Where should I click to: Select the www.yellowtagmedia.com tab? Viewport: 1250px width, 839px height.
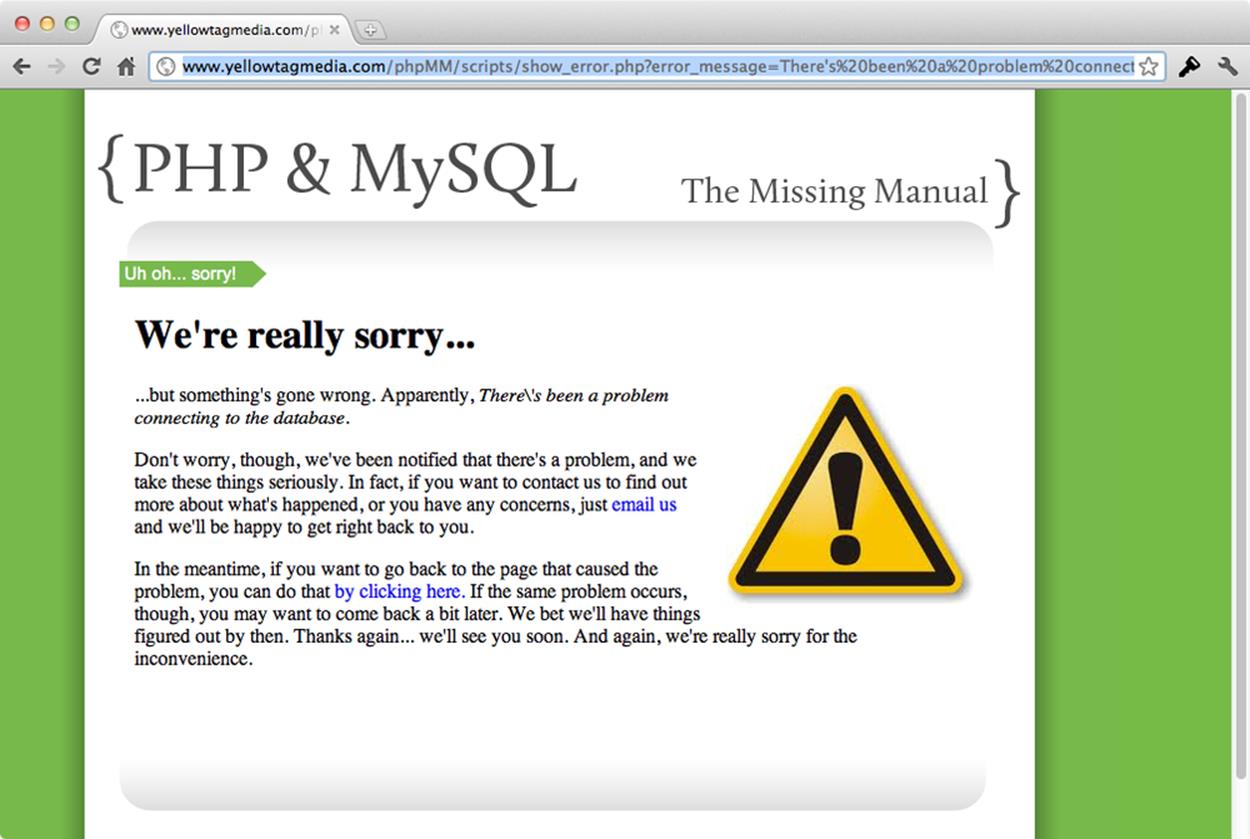click(225, 30)
